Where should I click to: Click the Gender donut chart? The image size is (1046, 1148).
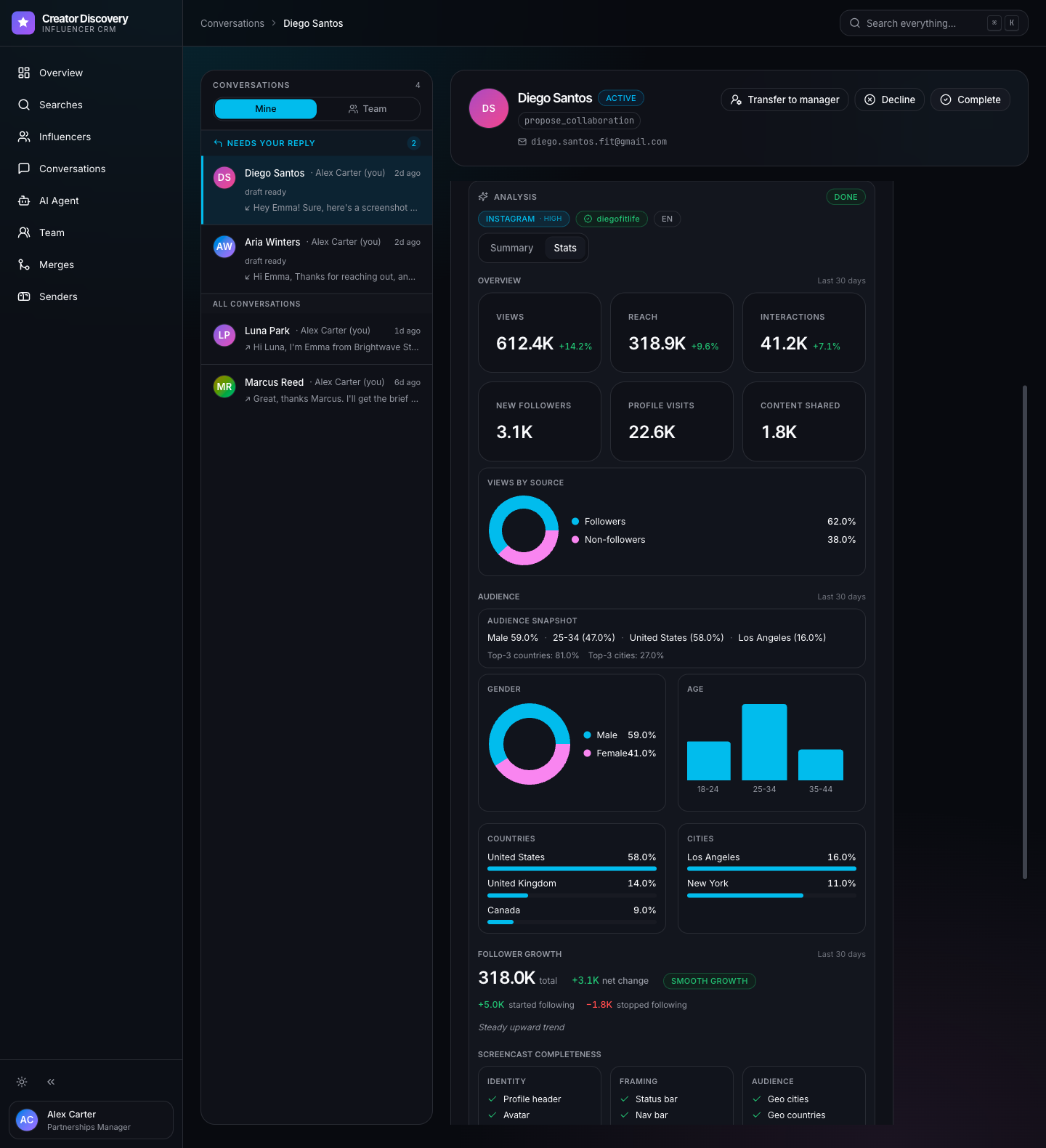pyautogui.click(x=530, y=744)
